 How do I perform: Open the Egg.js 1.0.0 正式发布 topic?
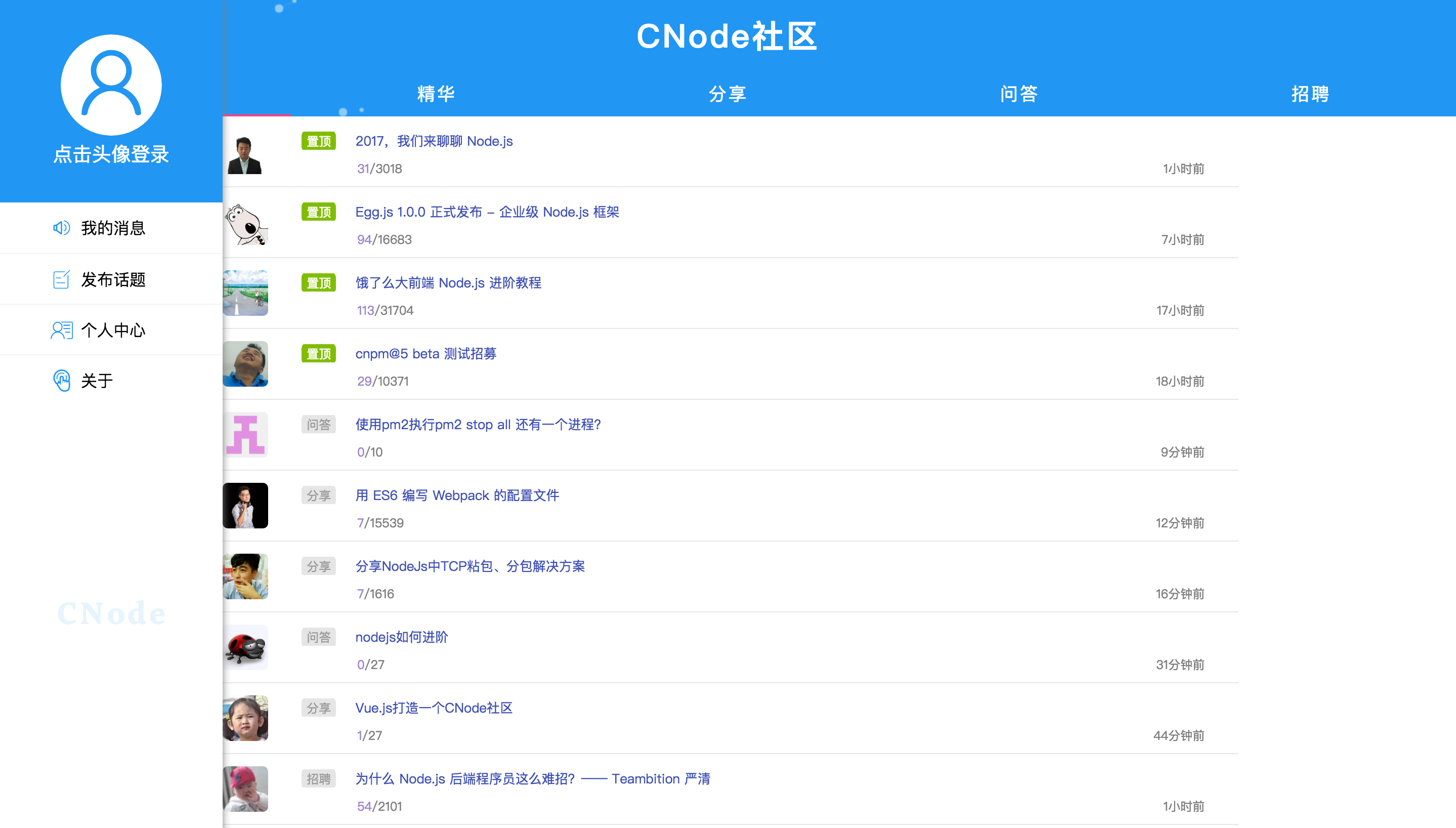488,212
